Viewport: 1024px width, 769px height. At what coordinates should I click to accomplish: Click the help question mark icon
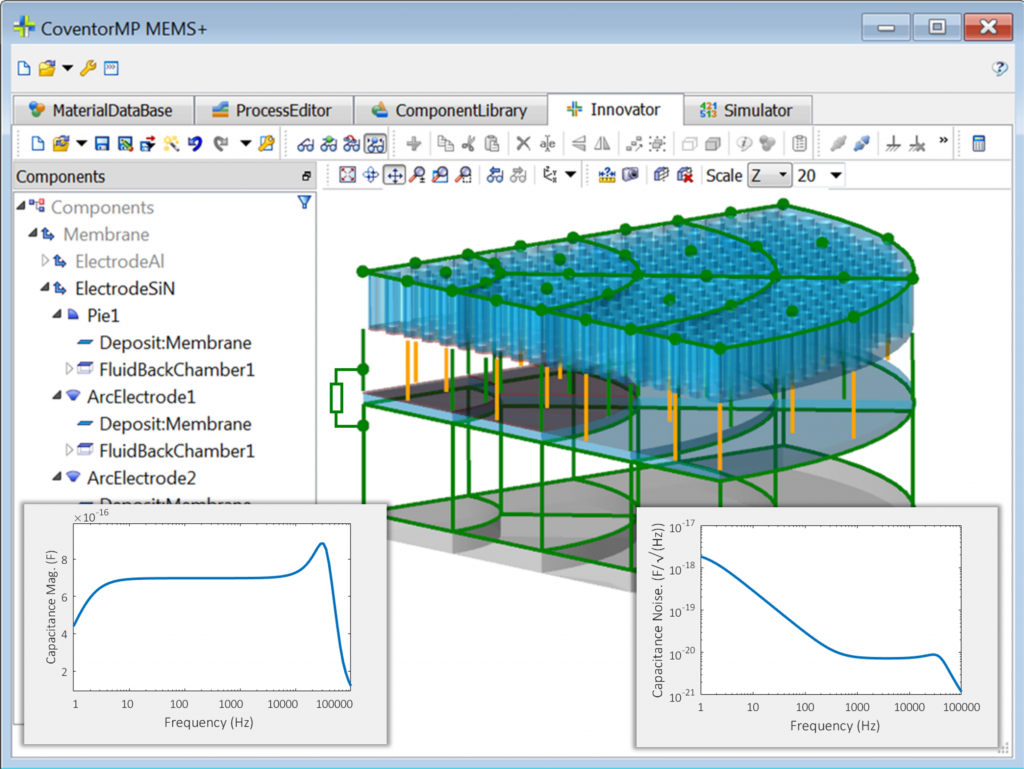pos(999,68)
